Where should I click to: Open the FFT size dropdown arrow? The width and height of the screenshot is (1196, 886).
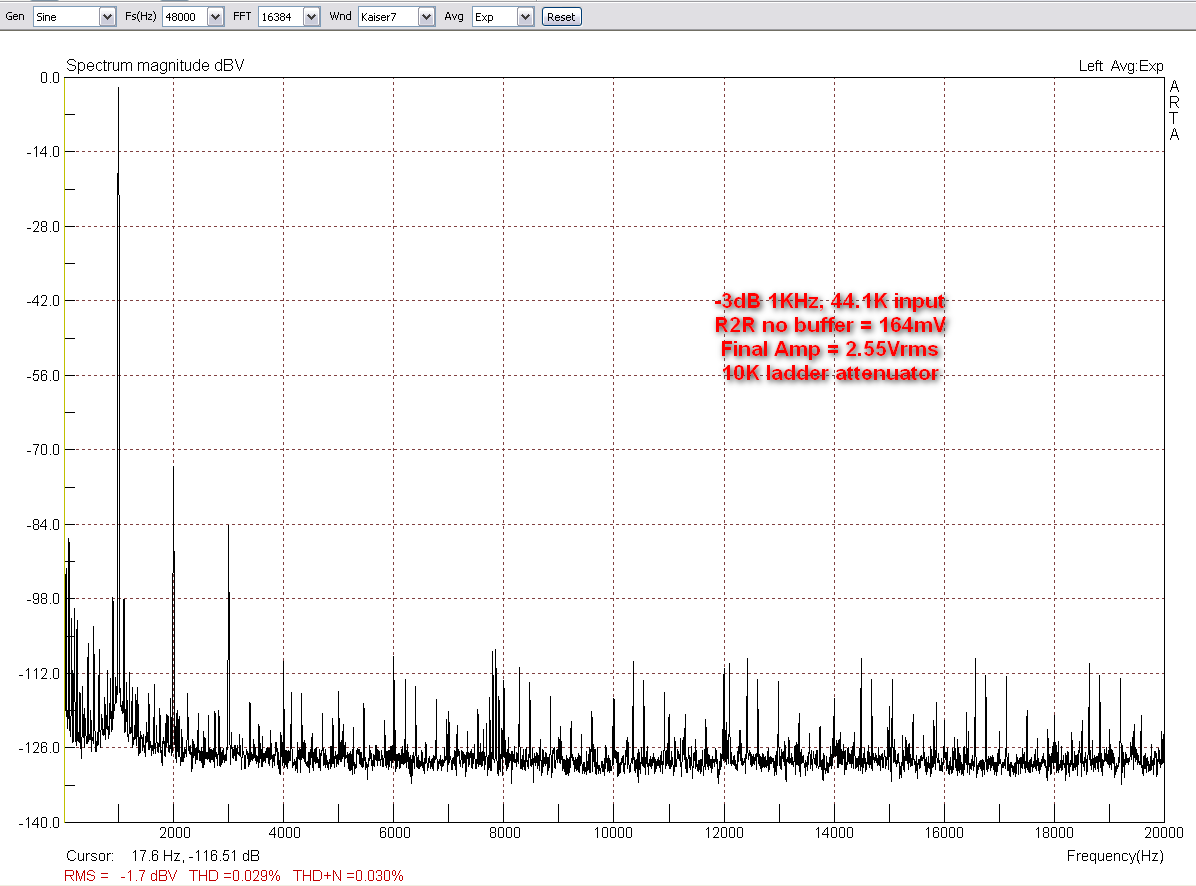click(x=311, y=17)
